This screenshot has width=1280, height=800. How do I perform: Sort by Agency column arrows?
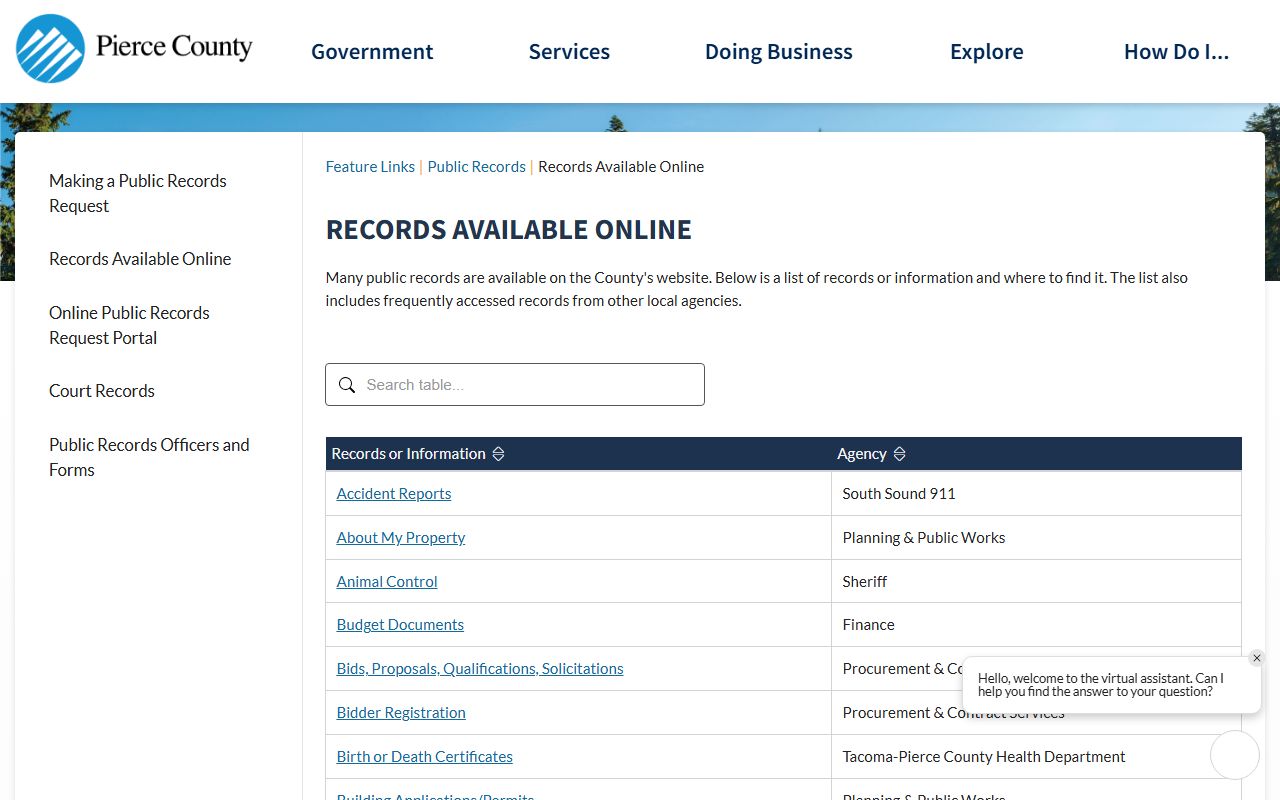click(899, 454)
